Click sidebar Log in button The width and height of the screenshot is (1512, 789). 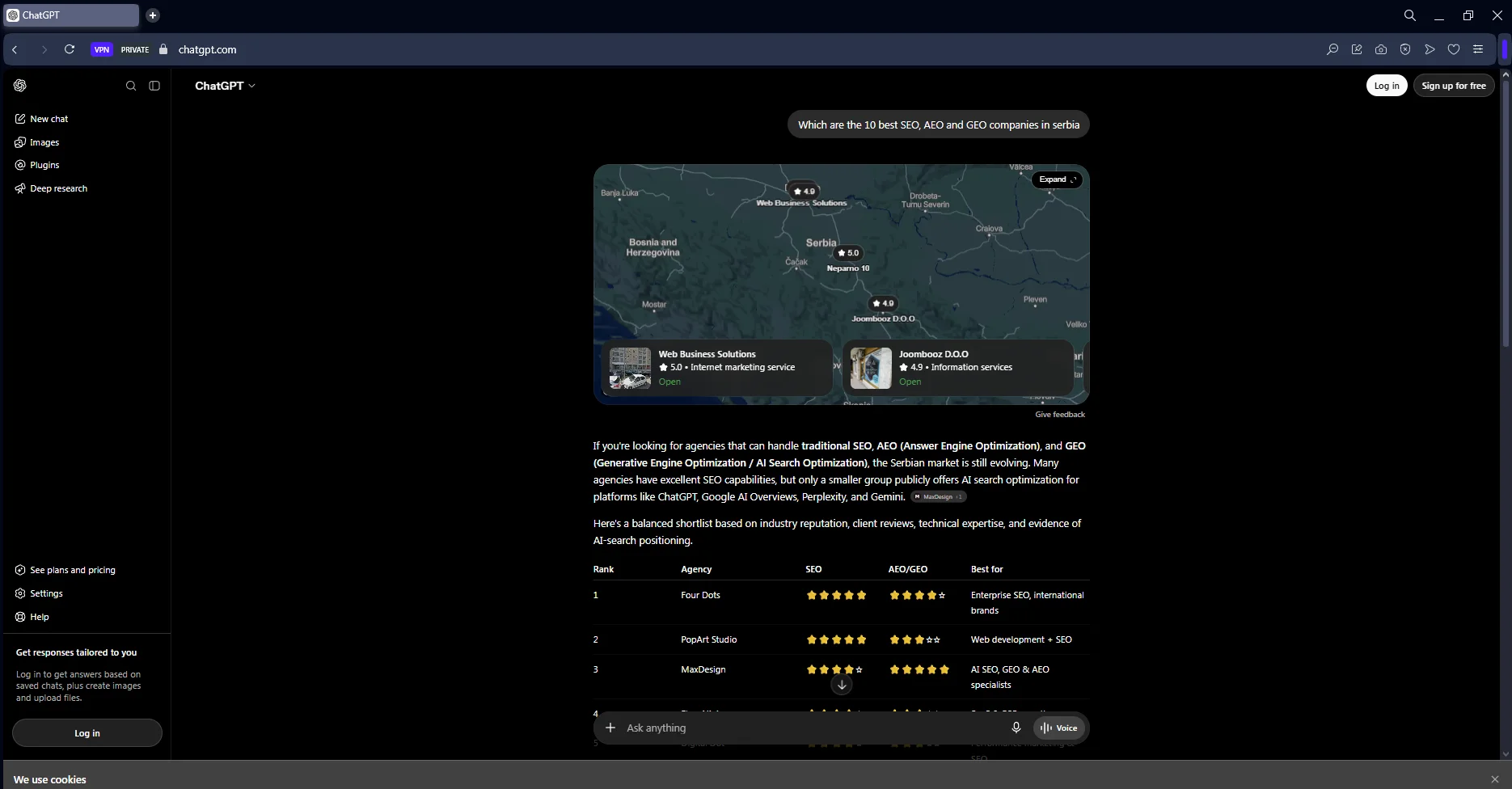87,733
